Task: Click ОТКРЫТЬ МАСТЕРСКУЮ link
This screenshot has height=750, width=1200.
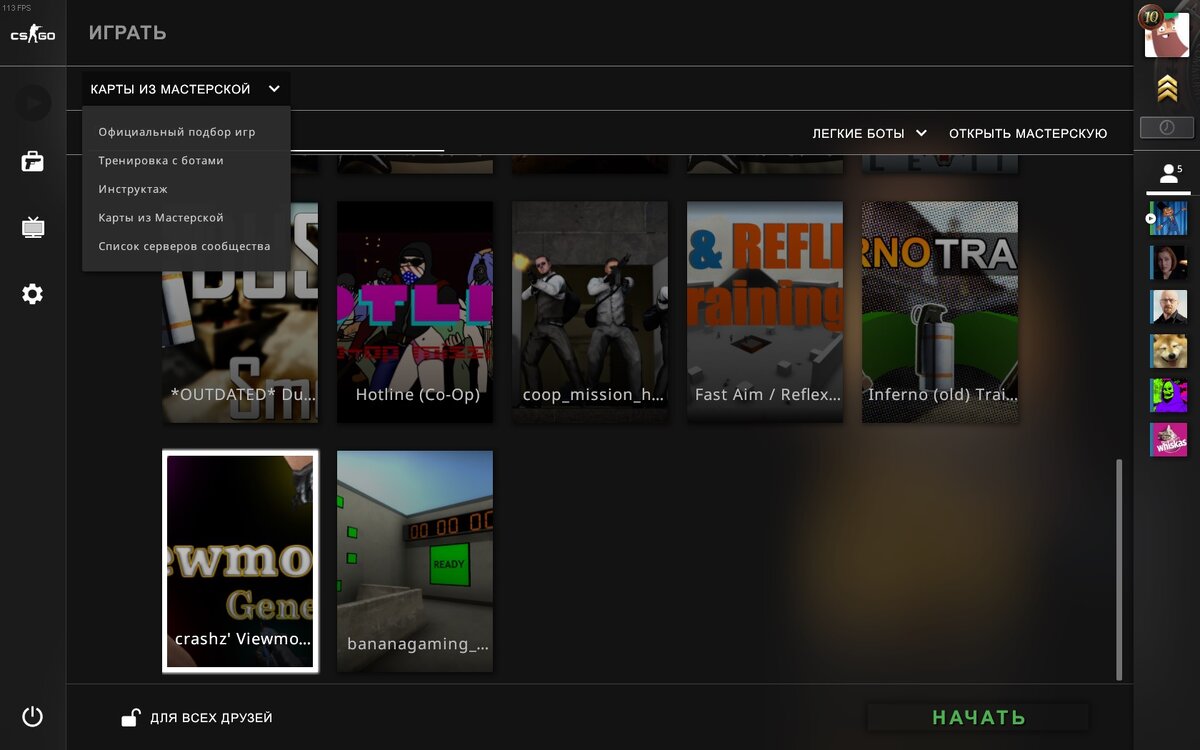Action: point(1028,133)
